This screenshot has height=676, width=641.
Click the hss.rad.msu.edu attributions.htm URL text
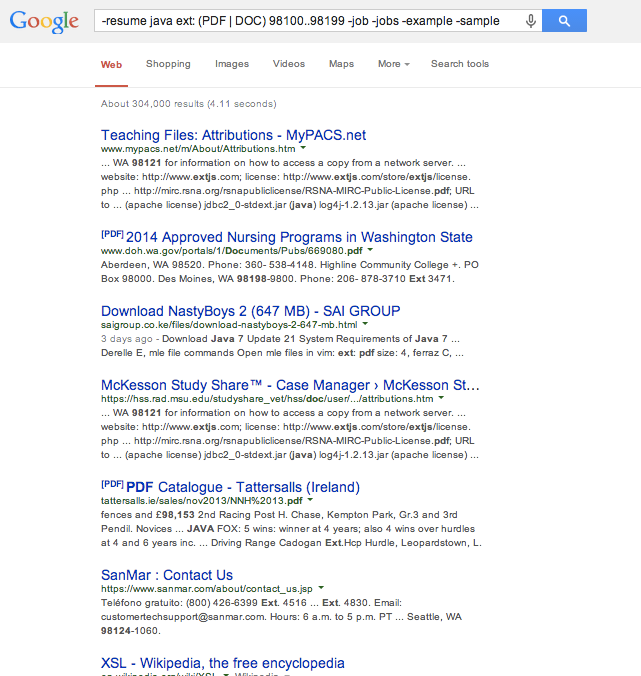click(x=267, y=399)
